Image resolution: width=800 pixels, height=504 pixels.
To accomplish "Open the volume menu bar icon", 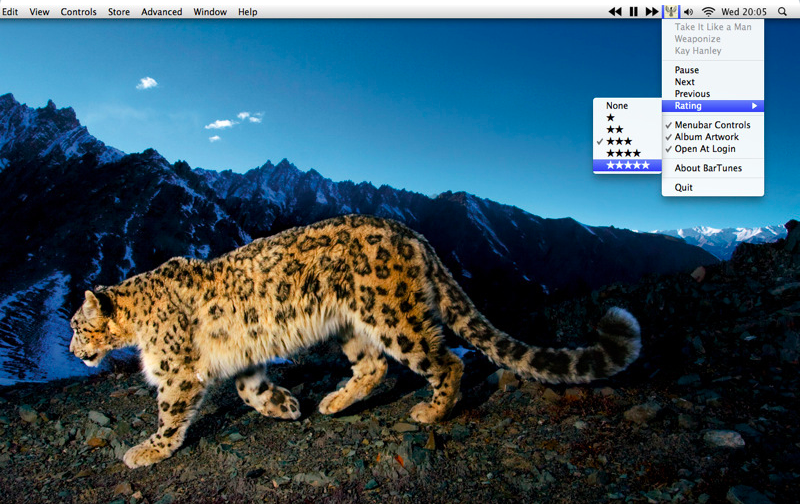I will click(x=688, y=12).
